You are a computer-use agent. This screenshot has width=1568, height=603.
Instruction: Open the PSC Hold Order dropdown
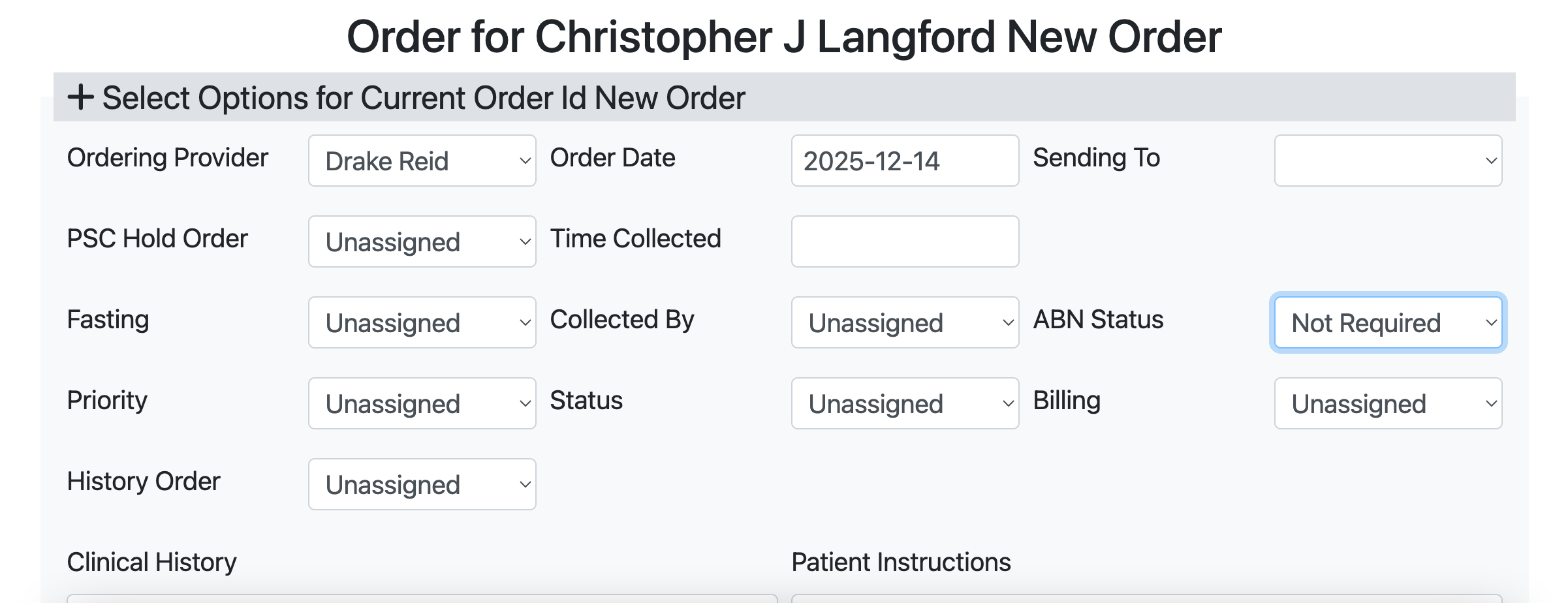(421, 241)
